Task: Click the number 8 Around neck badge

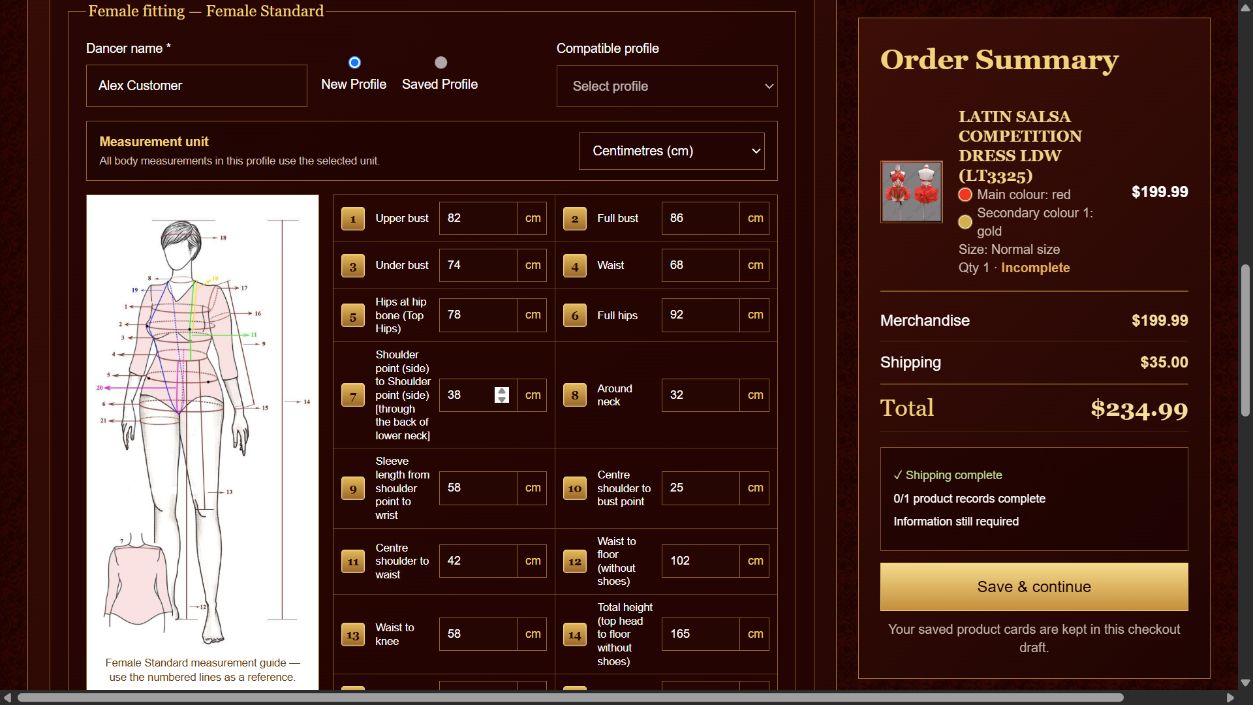Action: (x=575, y=395)
